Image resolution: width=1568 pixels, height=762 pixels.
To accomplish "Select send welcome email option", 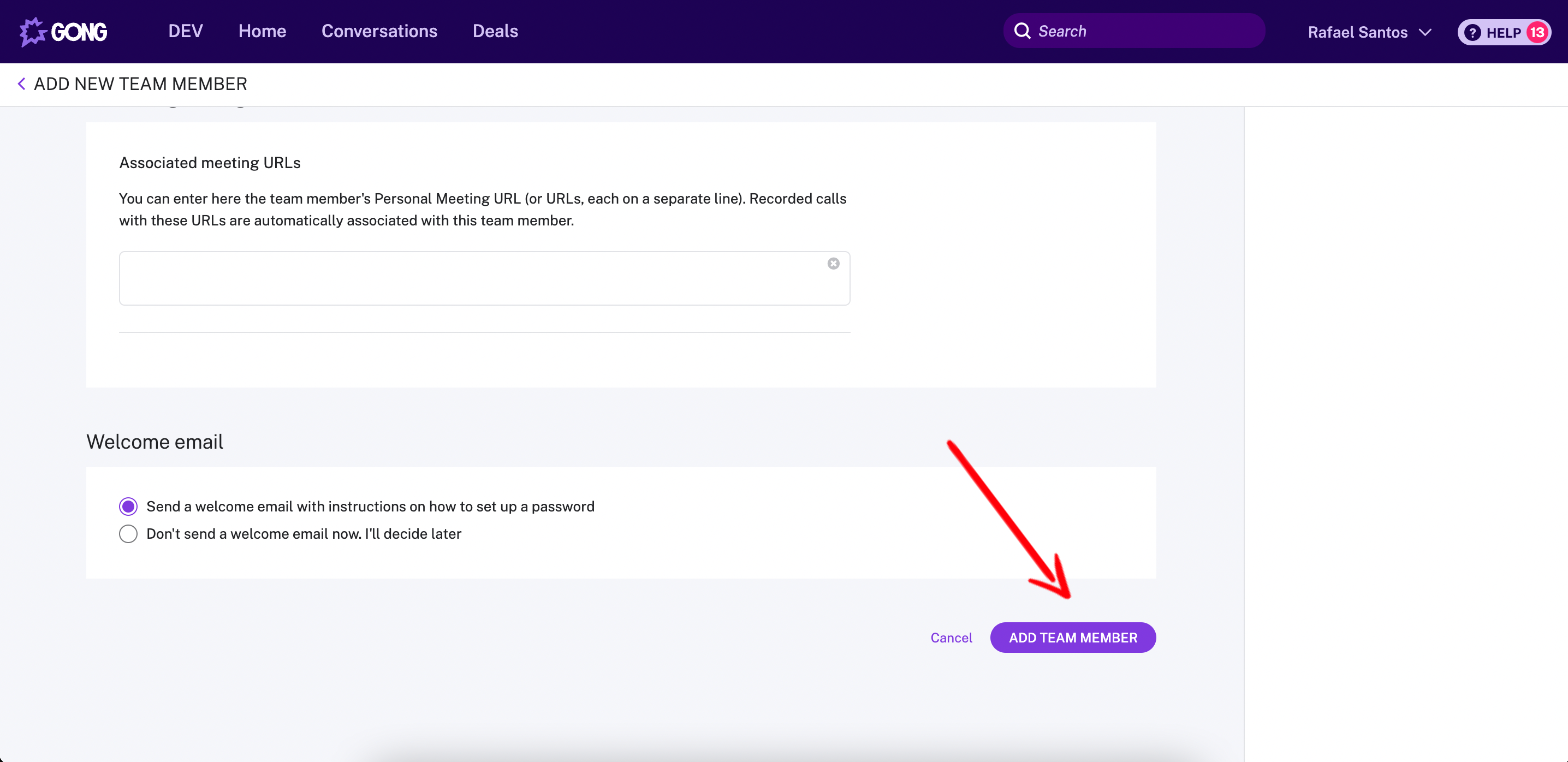I will (x=128, y=507).
